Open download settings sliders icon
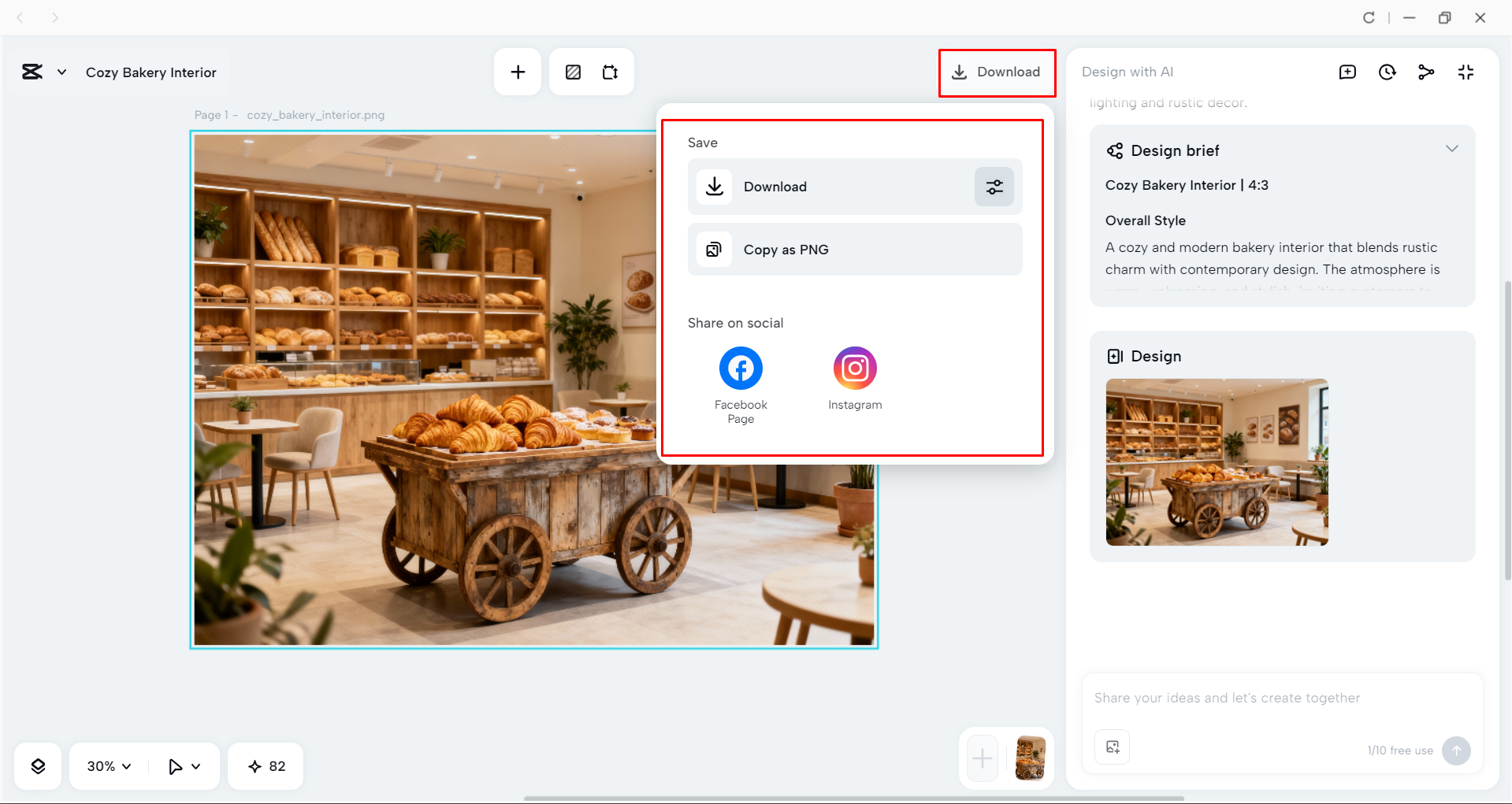Image resolution: width=1512 pixels, height=804 pixels. [x=994, y=187]
